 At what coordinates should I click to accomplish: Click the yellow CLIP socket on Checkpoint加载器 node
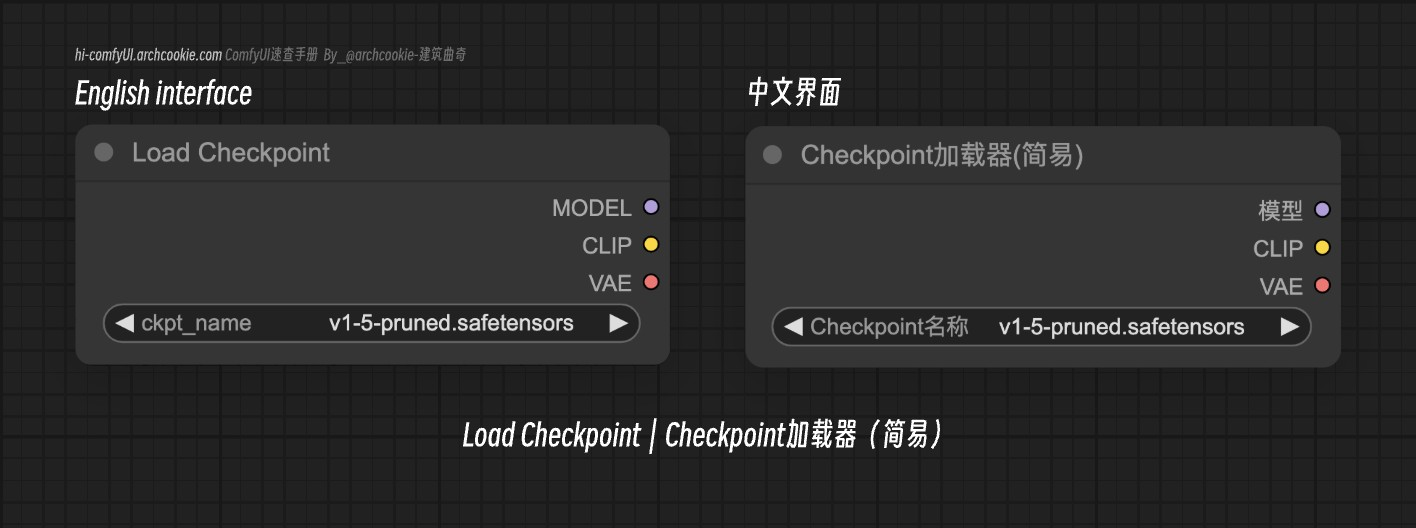[x=1322, y=248]
